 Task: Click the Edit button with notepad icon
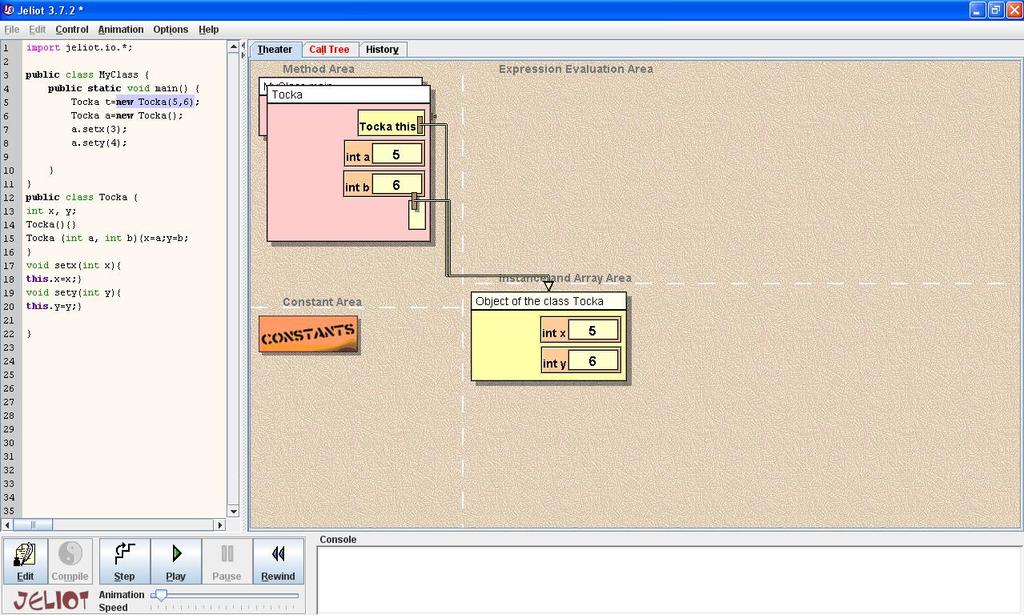(x=25, y=561)
